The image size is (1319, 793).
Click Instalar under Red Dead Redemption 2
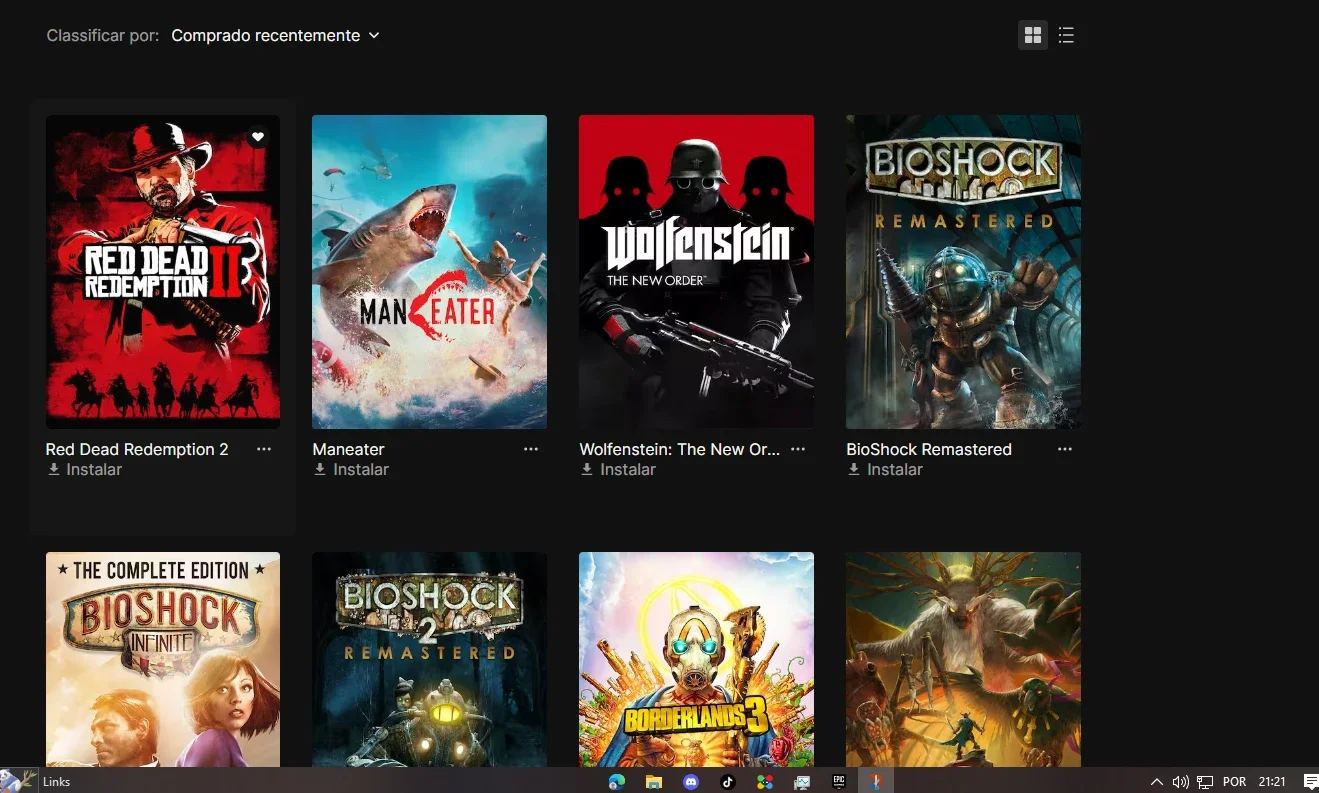tap(85, 469)
